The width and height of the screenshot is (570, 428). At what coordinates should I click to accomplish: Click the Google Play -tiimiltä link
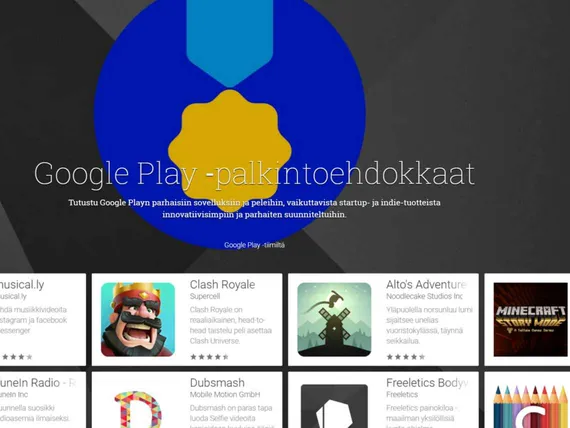click(254, 245)
